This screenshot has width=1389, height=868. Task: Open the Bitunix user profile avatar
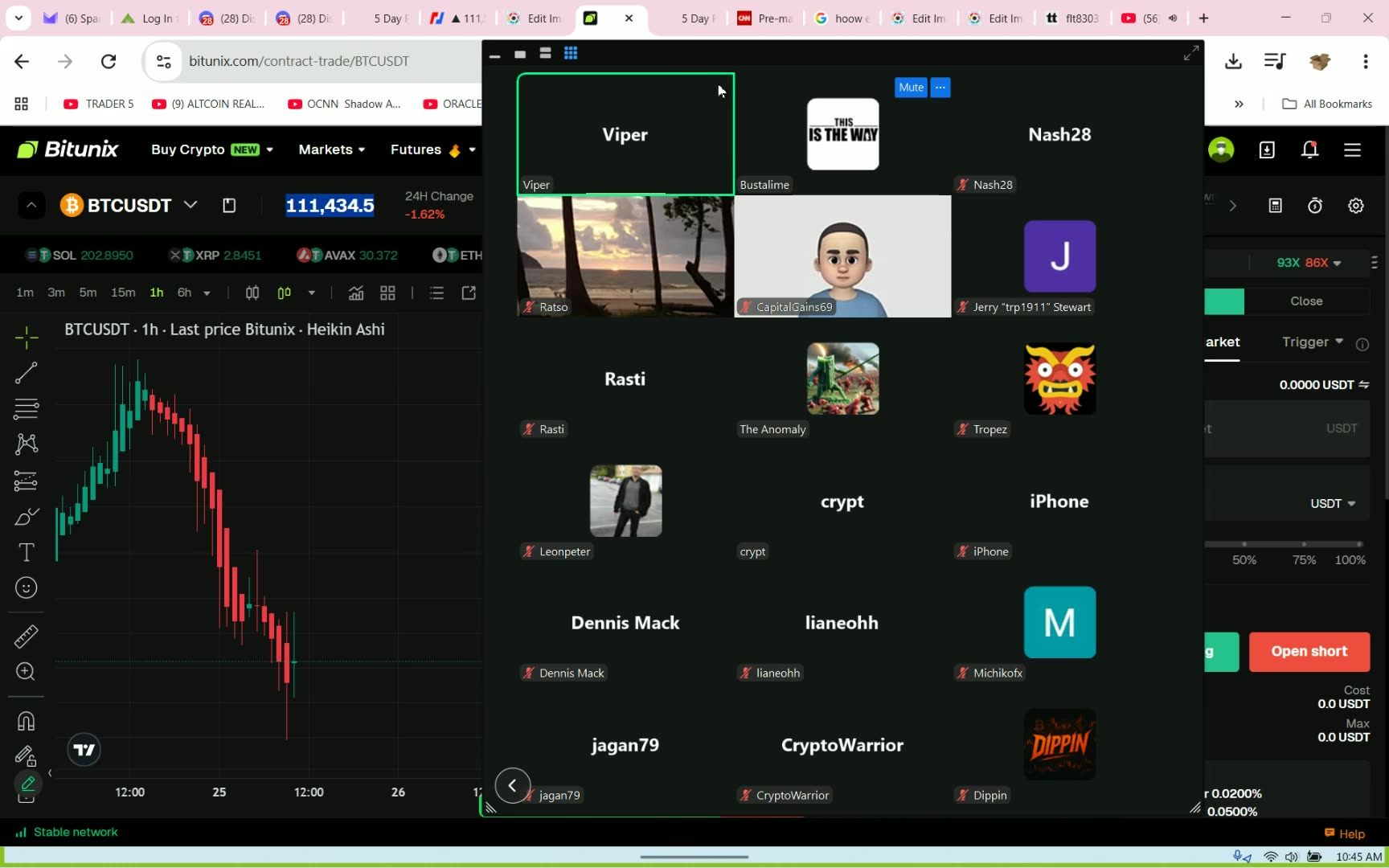[x=1221, y=149]
